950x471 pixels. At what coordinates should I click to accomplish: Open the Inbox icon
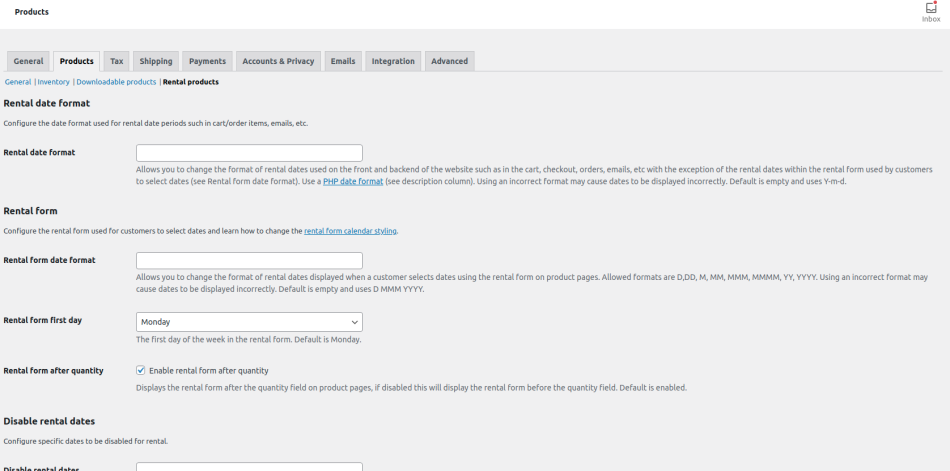931,11
